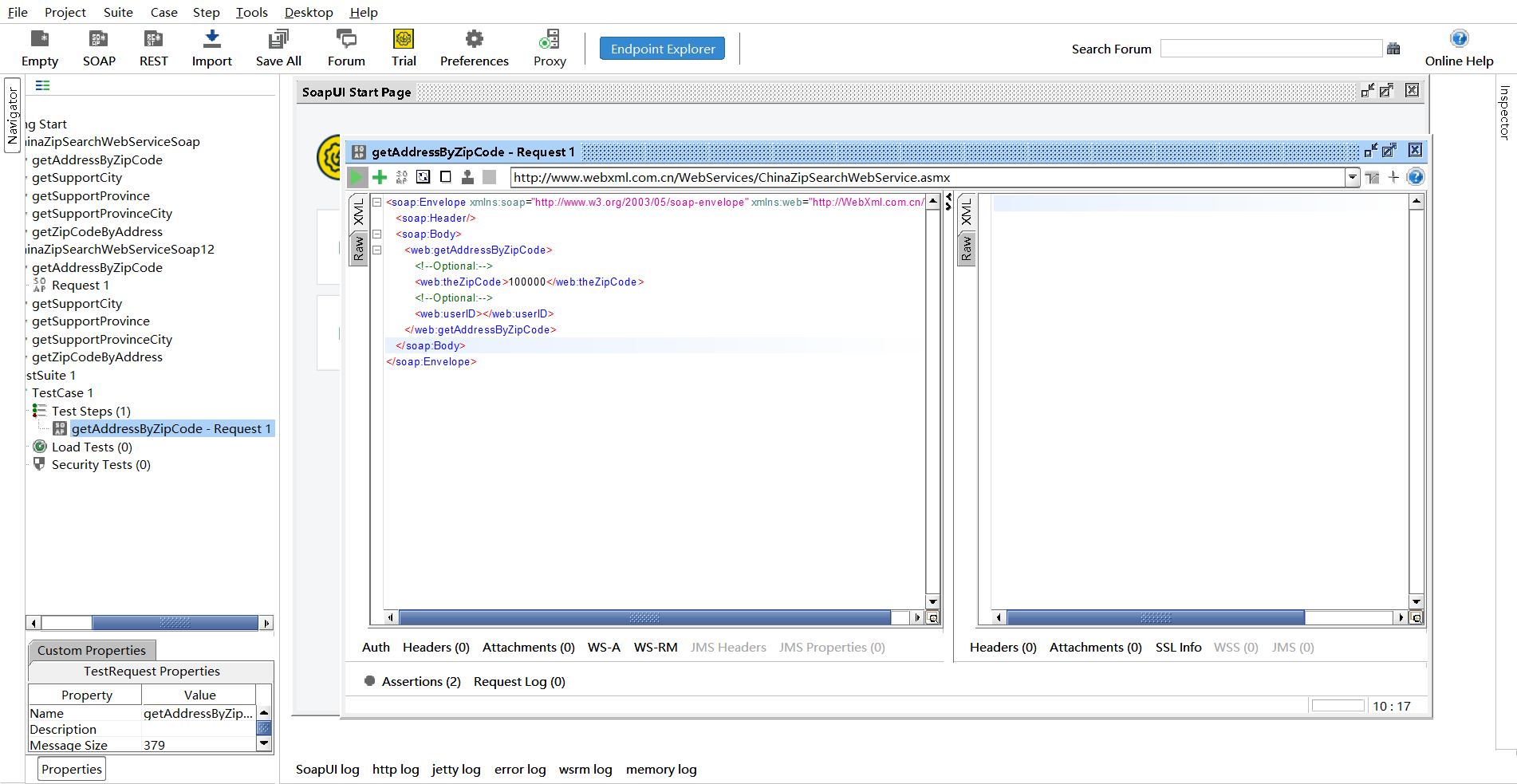Viewport: 1517px width, 784px height.
Task: Click the Save All toolbar icon
Action: pos(278,39)
